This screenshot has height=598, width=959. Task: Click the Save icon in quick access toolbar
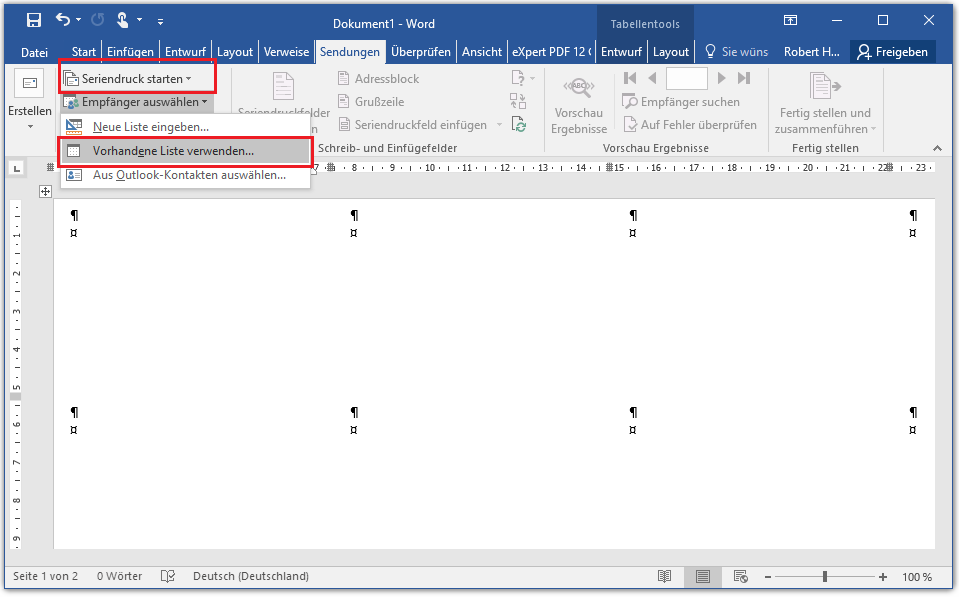pyautogui.click(x=33, y=20)
